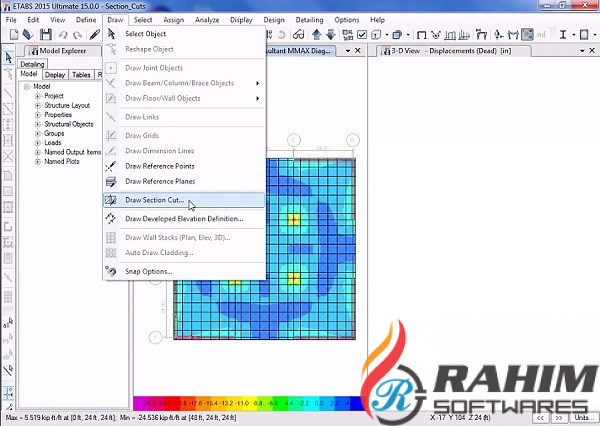600x426 pixels.
Task: Toggle the checkmark icon in toolbar
Action: tap(362, 35)
